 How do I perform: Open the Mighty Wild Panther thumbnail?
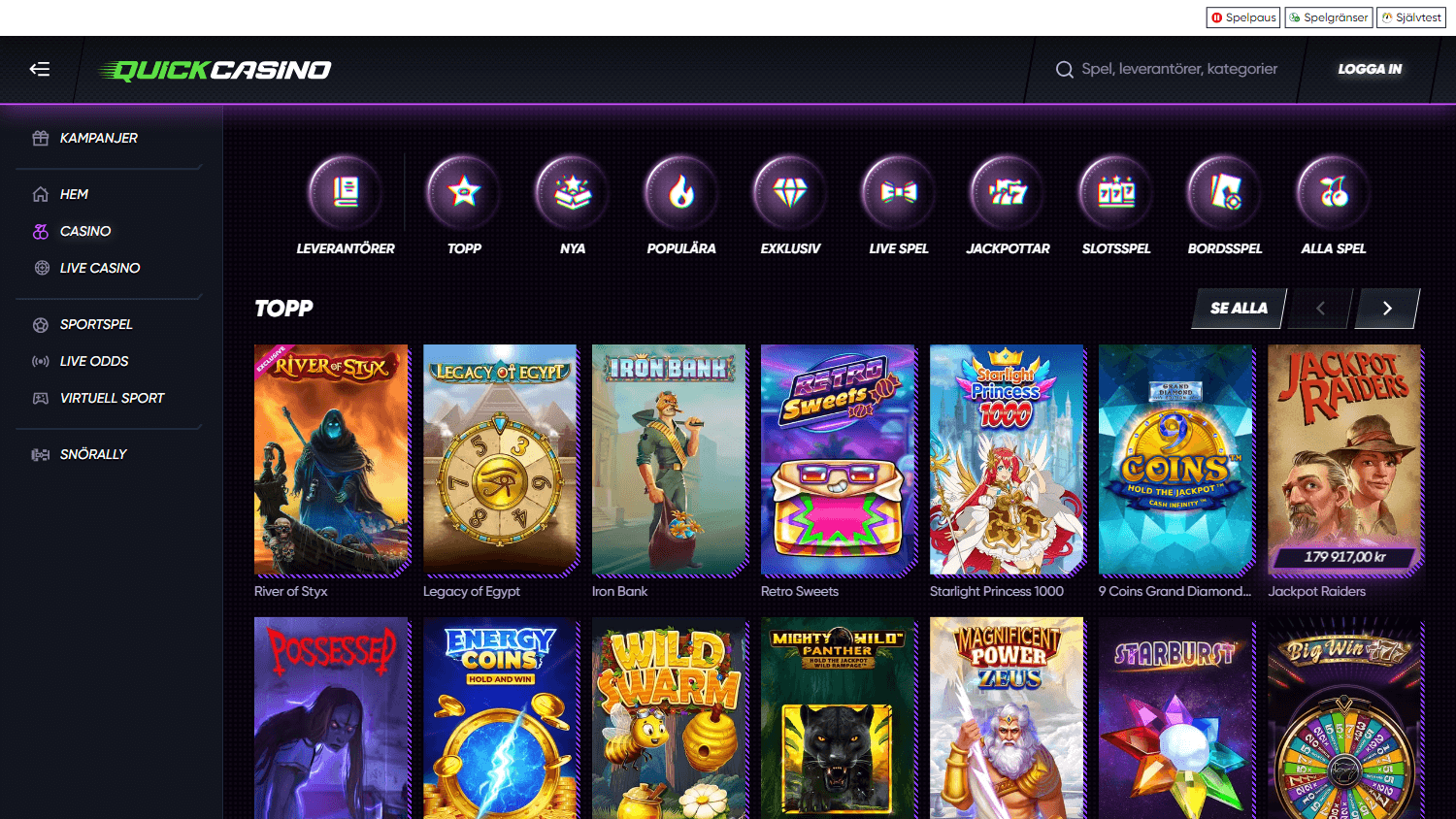click(839, 718)
